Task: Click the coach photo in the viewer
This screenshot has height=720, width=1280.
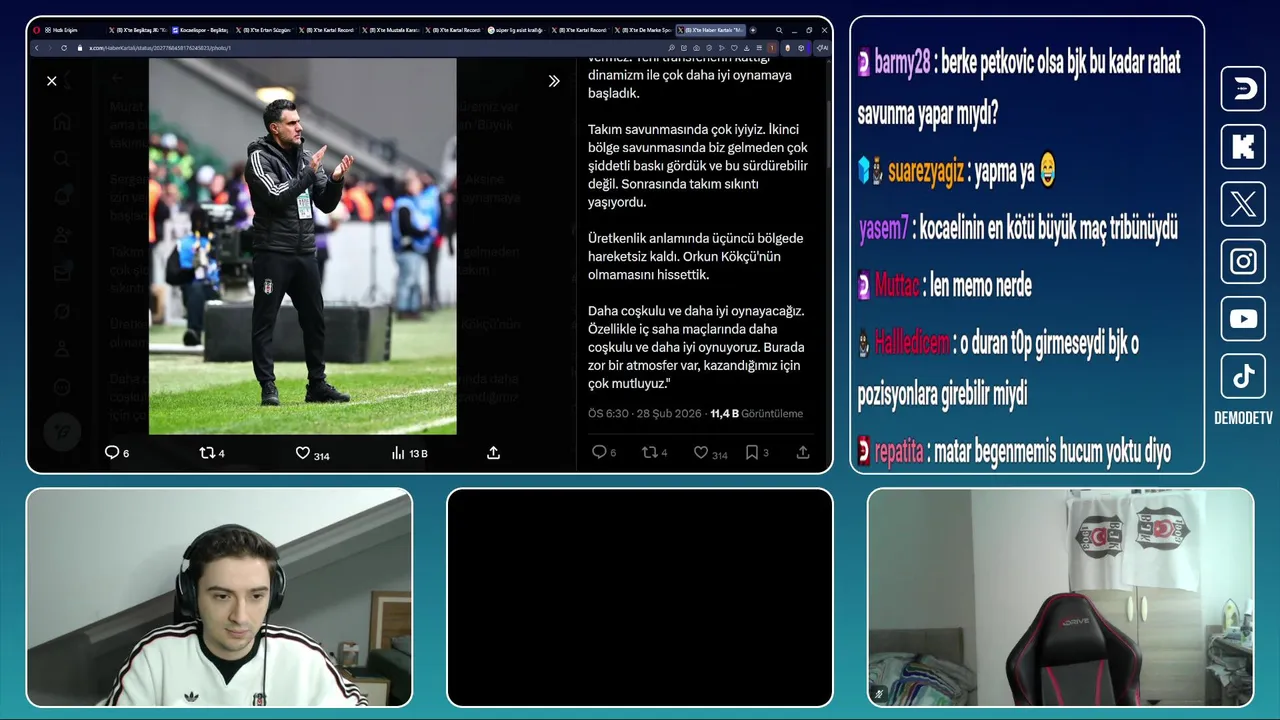Action: [x=302, y=246]
